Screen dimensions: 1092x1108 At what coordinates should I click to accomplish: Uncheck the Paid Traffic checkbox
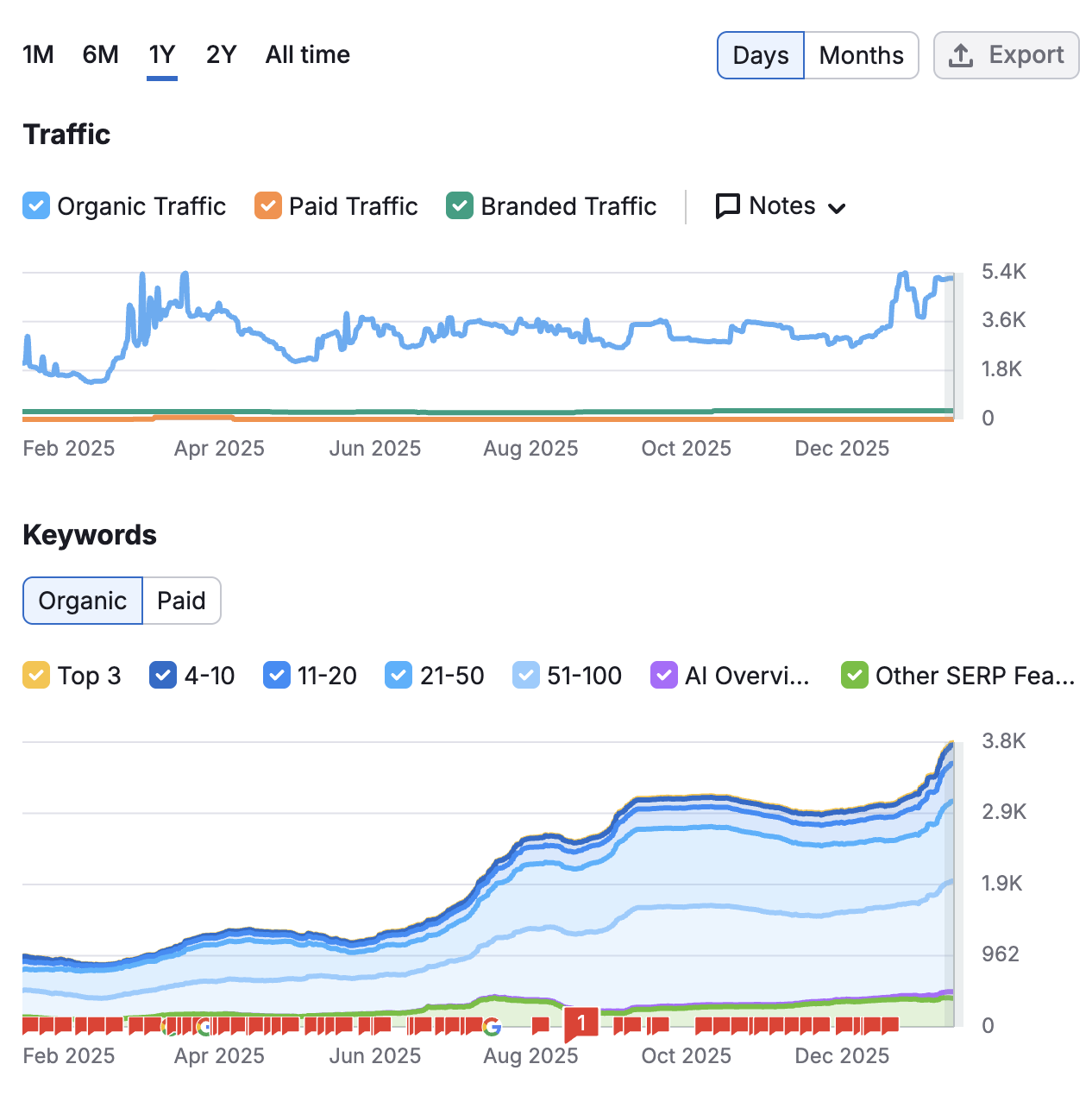click(268, 206)
